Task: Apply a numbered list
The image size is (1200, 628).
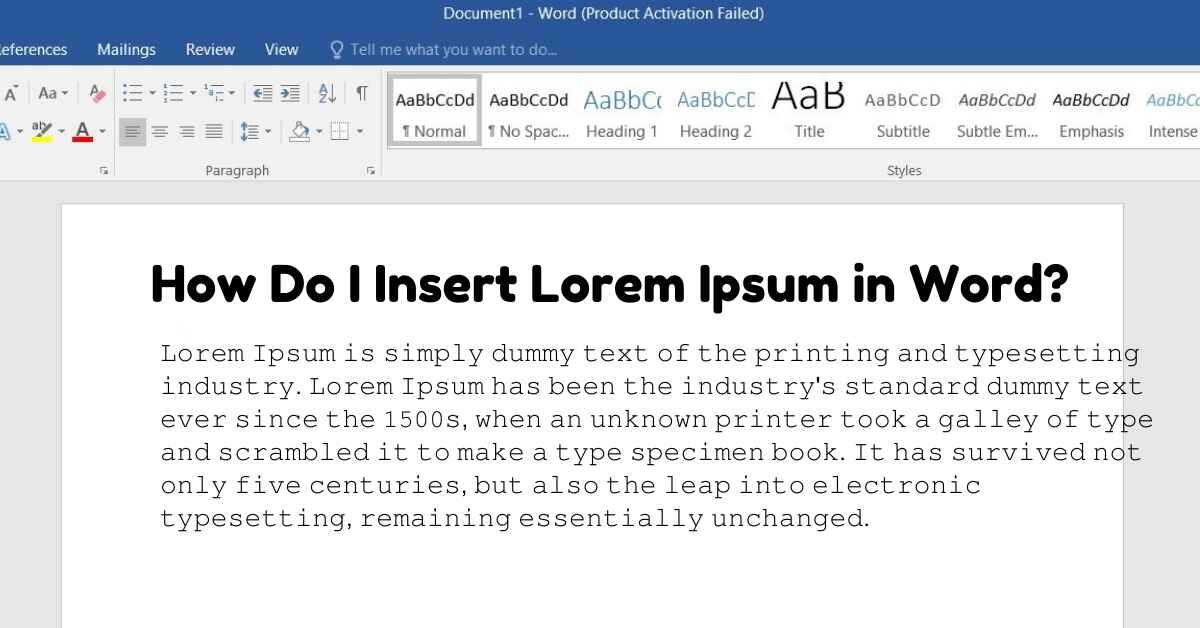Action: (173, 93)
